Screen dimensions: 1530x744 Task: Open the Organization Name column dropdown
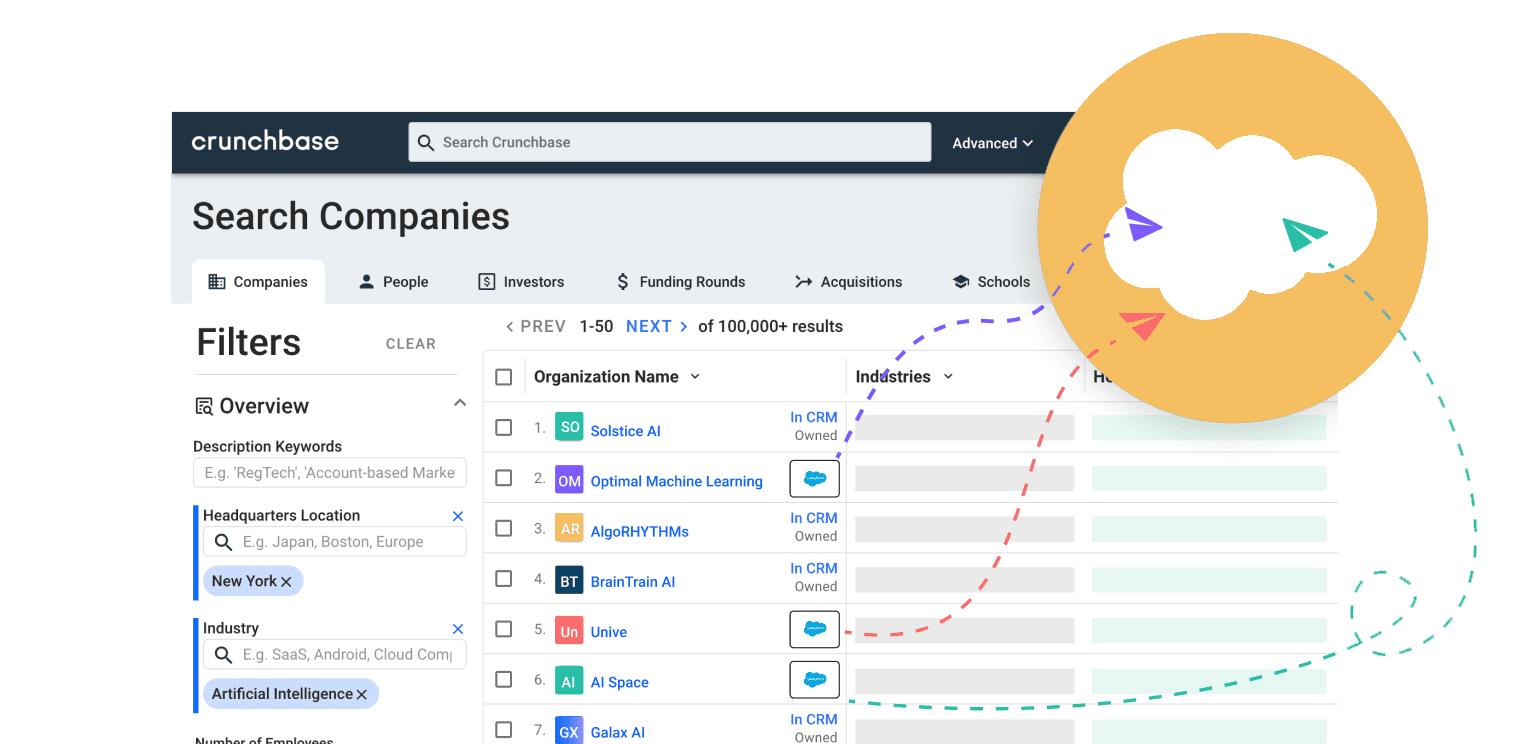(695, 377)
